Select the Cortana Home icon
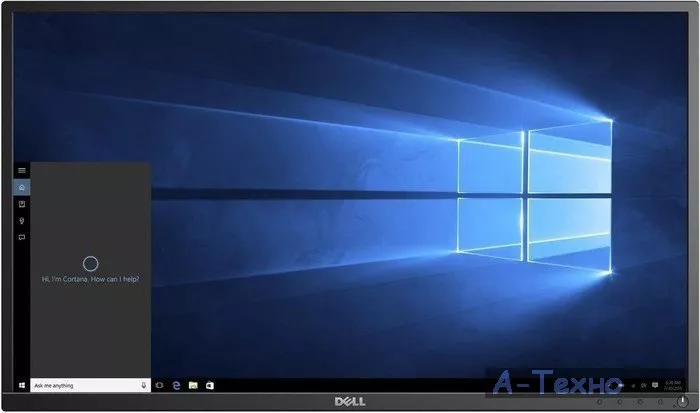 [x=22, y=187]
